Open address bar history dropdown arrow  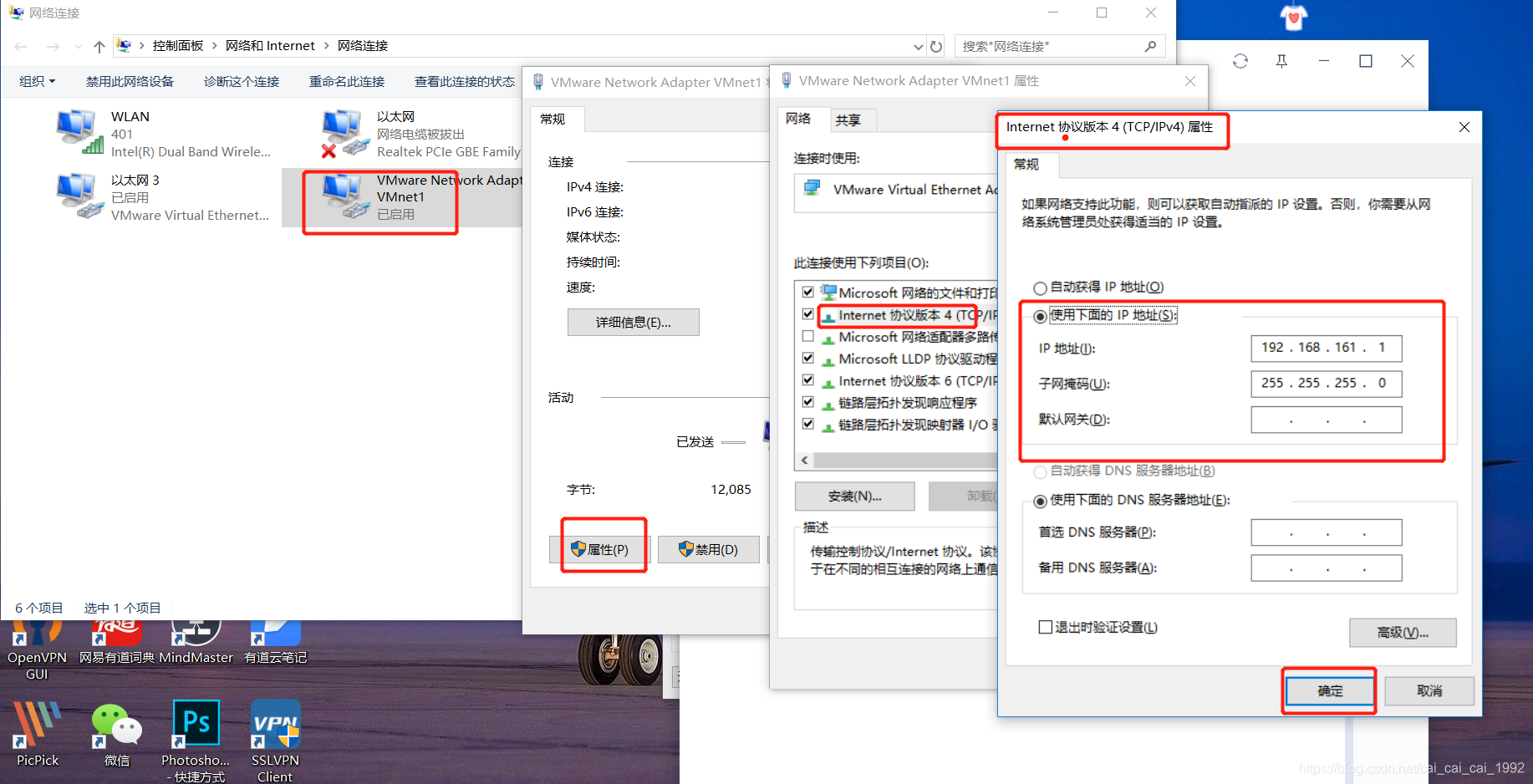(x=918, y=46)
